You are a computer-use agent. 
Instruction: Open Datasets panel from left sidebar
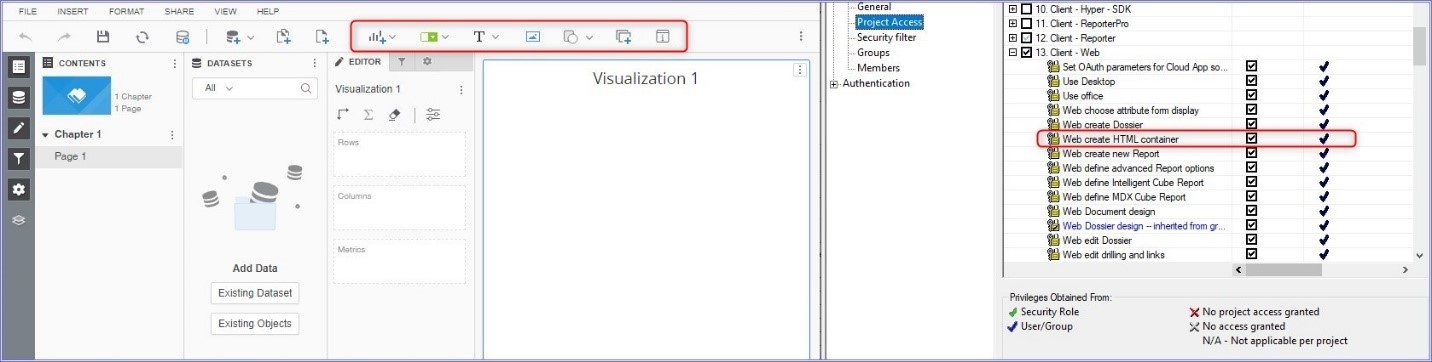point(18,97)
